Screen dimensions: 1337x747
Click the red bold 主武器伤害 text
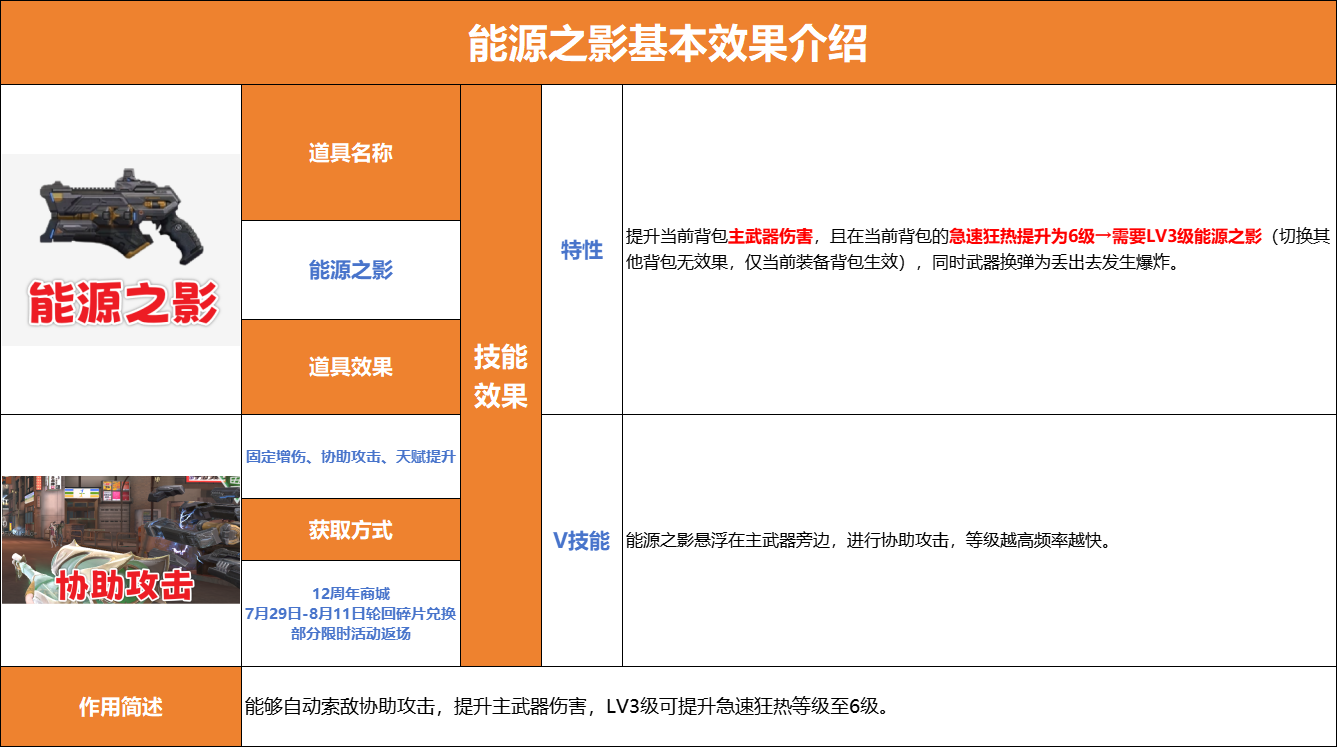(770, 238)
